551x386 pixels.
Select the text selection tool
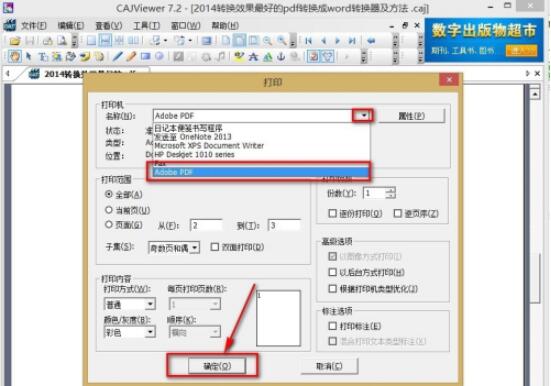[43, 56]
